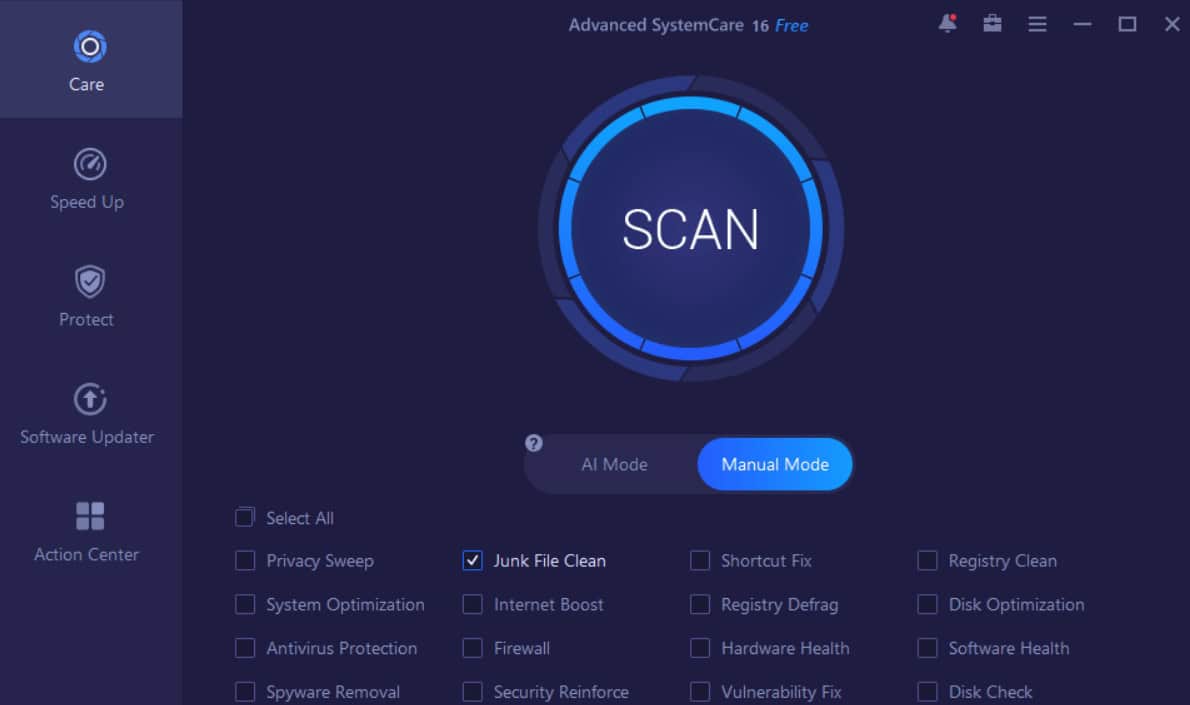
Task: Open the Care section icon
Action: 90,47
